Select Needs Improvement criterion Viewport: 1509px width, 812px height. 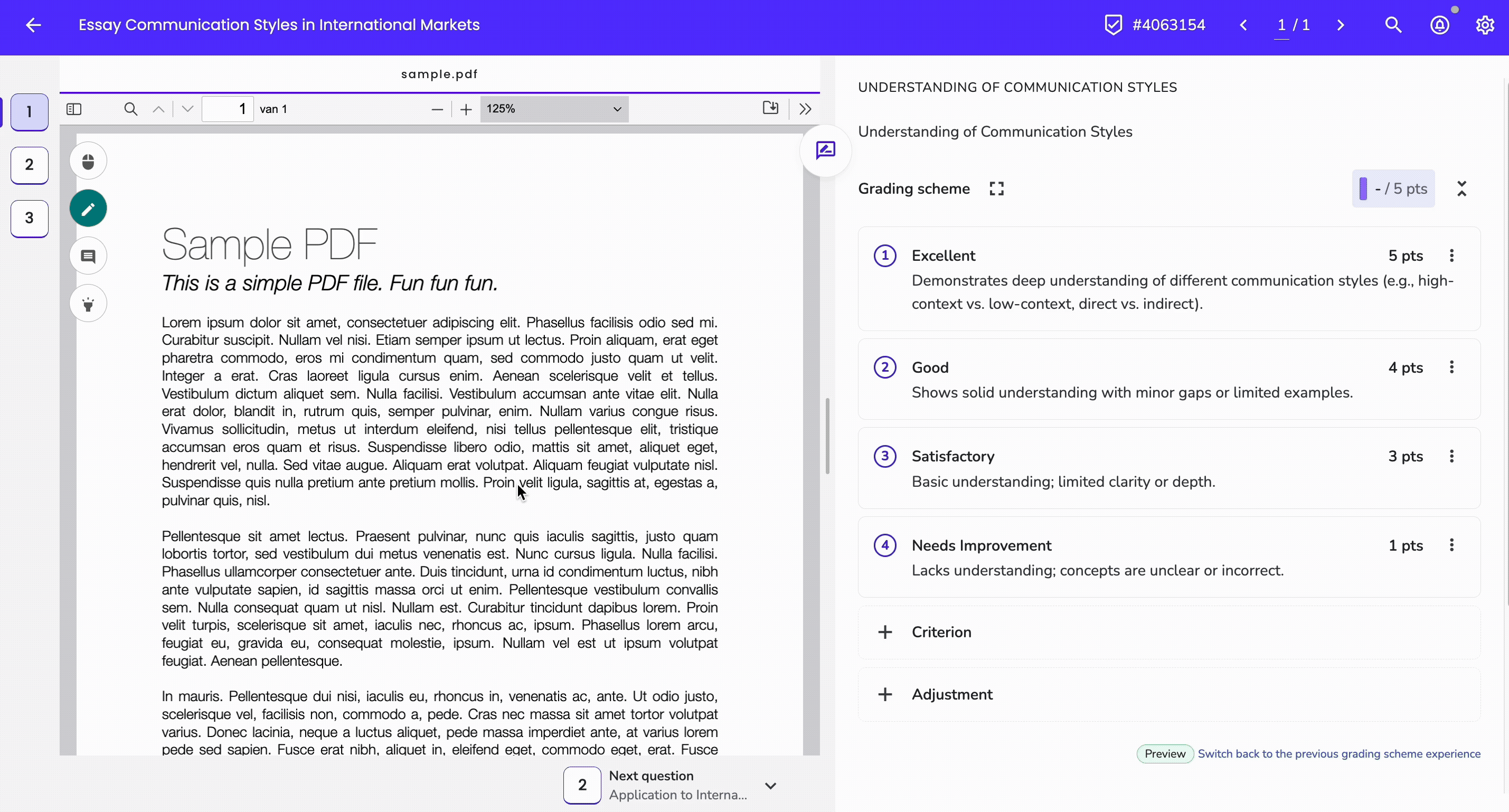click(x=1168, y=557)
